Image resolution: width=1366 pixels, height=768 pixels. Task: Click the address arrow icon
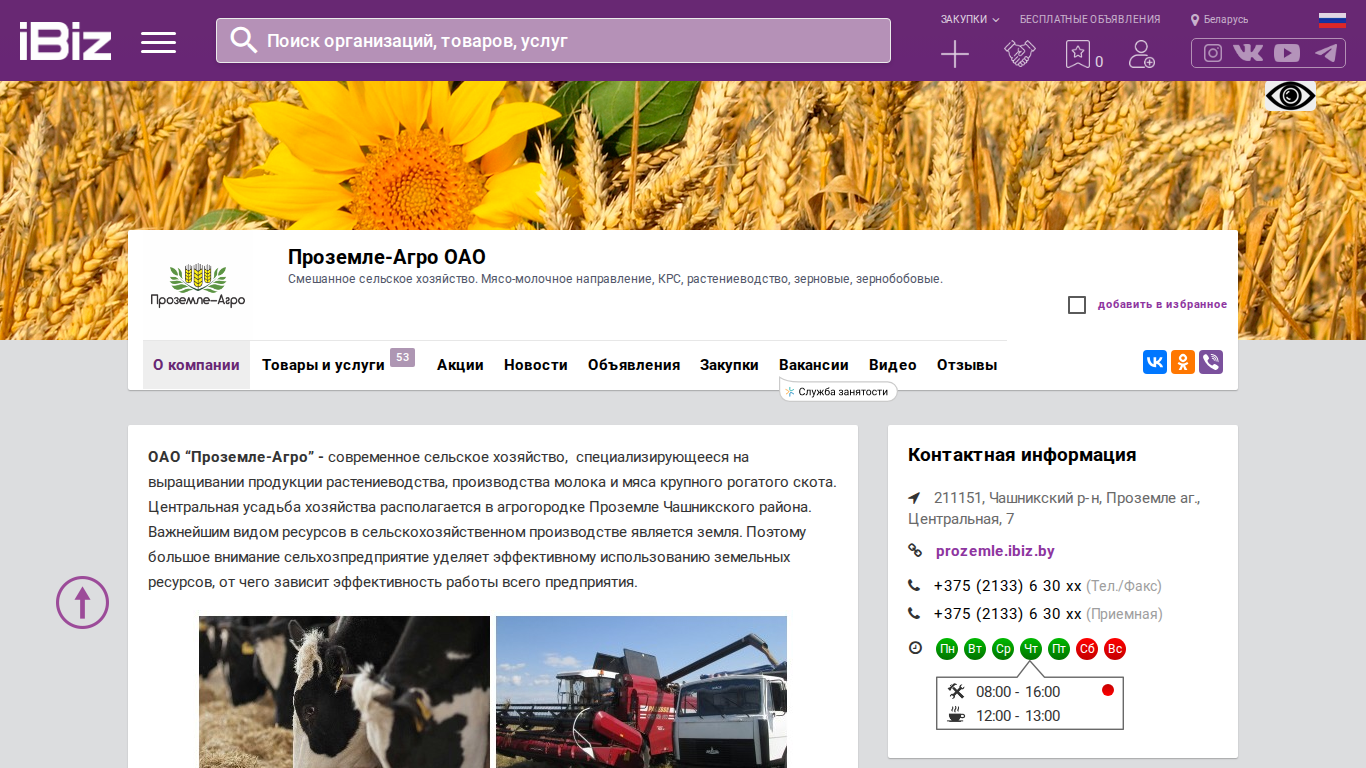click(x=914, y=498)
